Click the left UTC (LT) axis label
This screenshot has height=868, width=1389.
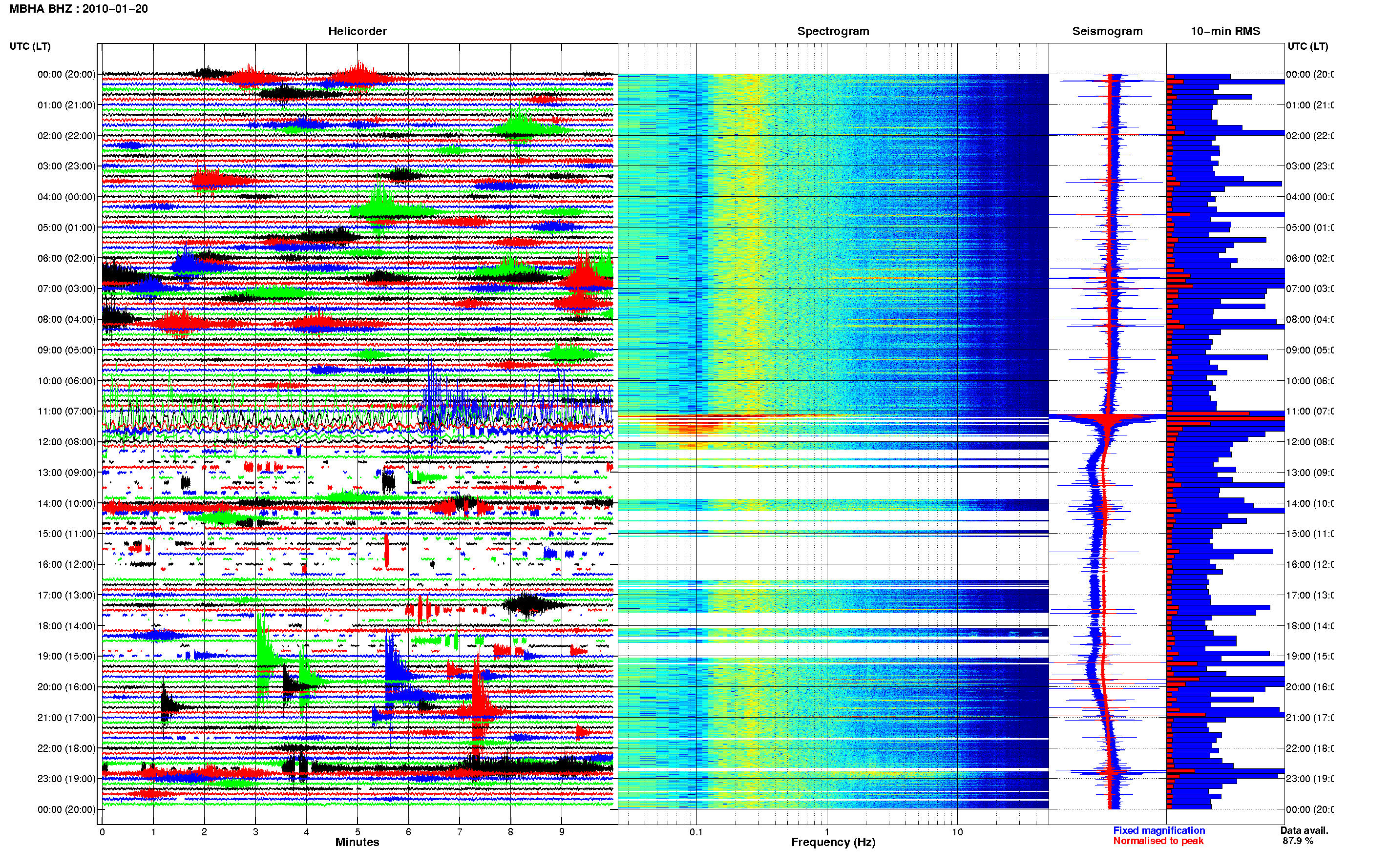(x=30, y=46)
